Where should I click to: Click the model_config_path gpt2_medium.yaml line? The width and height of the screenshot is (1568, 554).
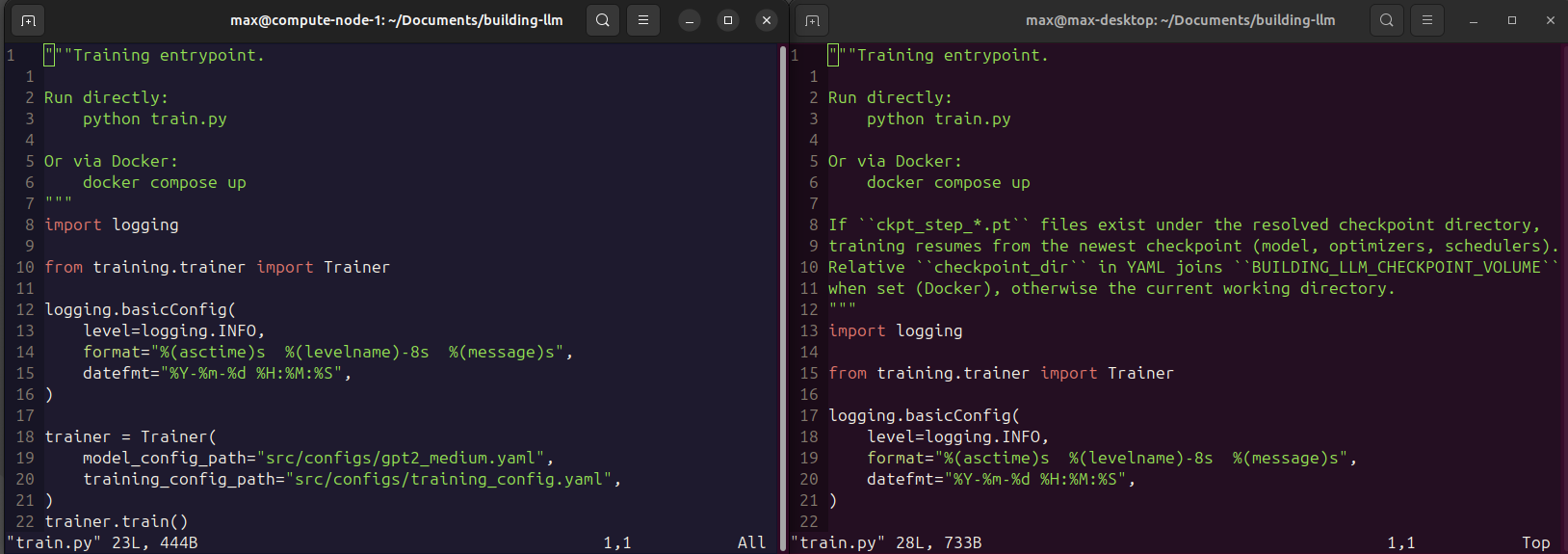click(x=319, y=459)
